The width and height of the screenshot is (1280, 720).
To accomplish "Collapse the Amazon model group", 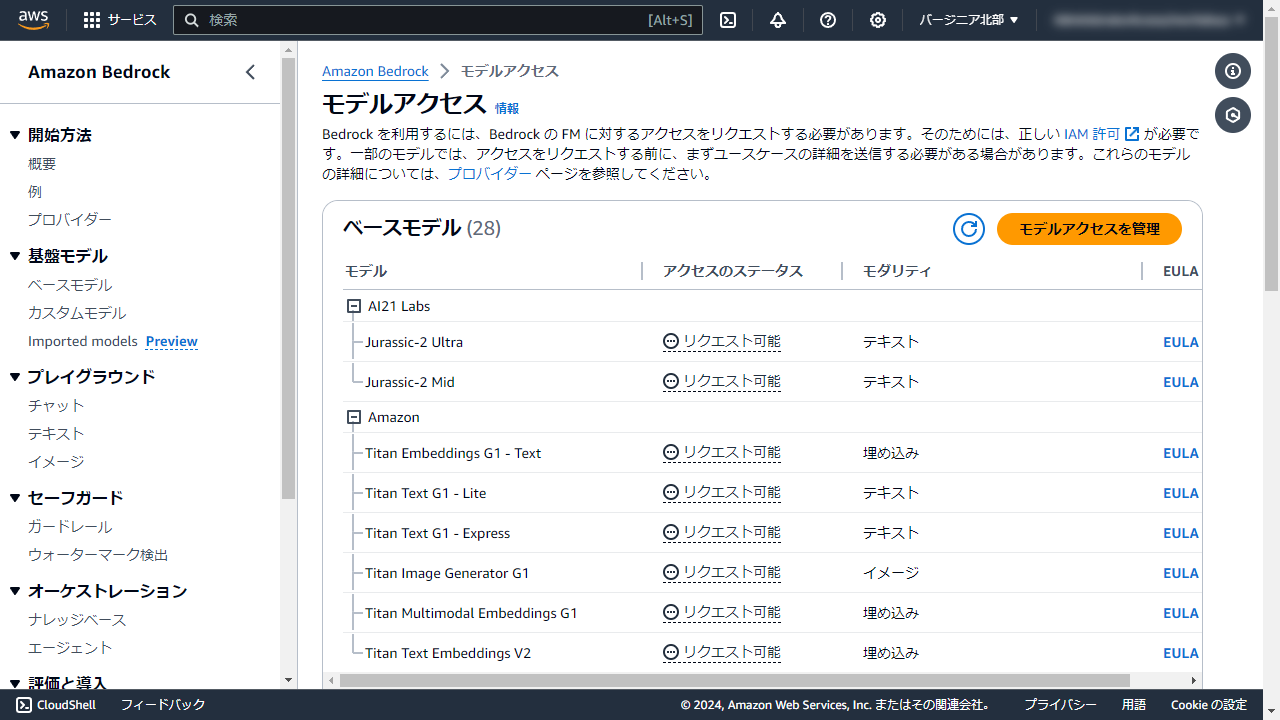I will pyautogui.click(x=353, y=417).
